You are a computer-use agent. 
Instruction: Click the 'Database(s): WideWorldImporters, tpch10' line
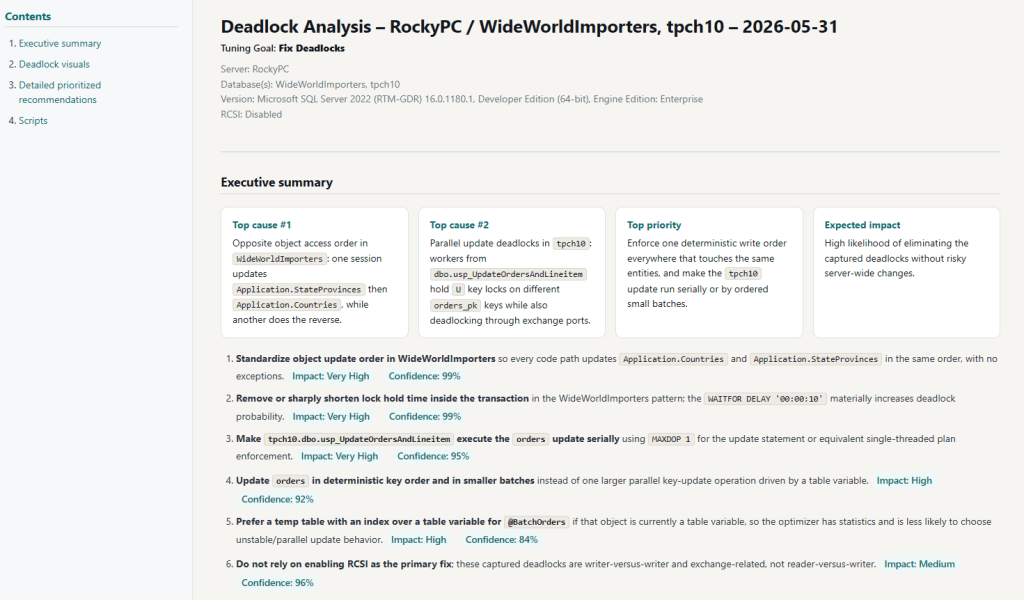click(310, 84)
